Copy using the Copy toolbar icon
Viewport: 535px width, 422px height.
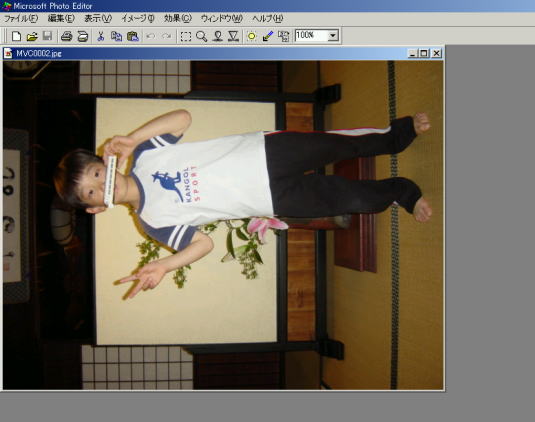point(116,36)
